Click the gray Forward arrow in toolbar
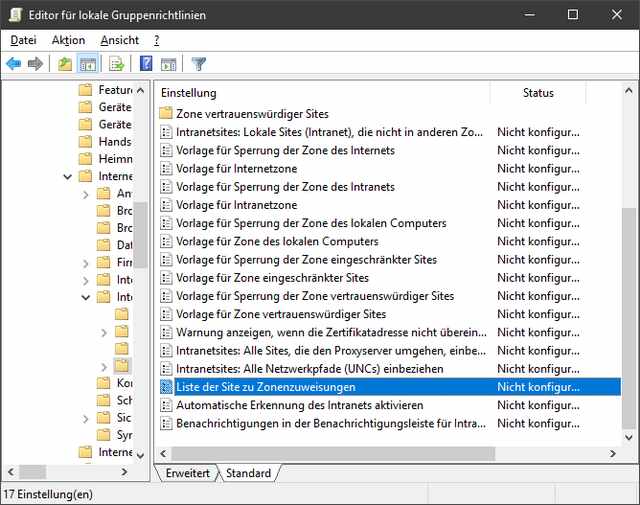The width and height of the screenshot is (640, 505). pos(35,64)
